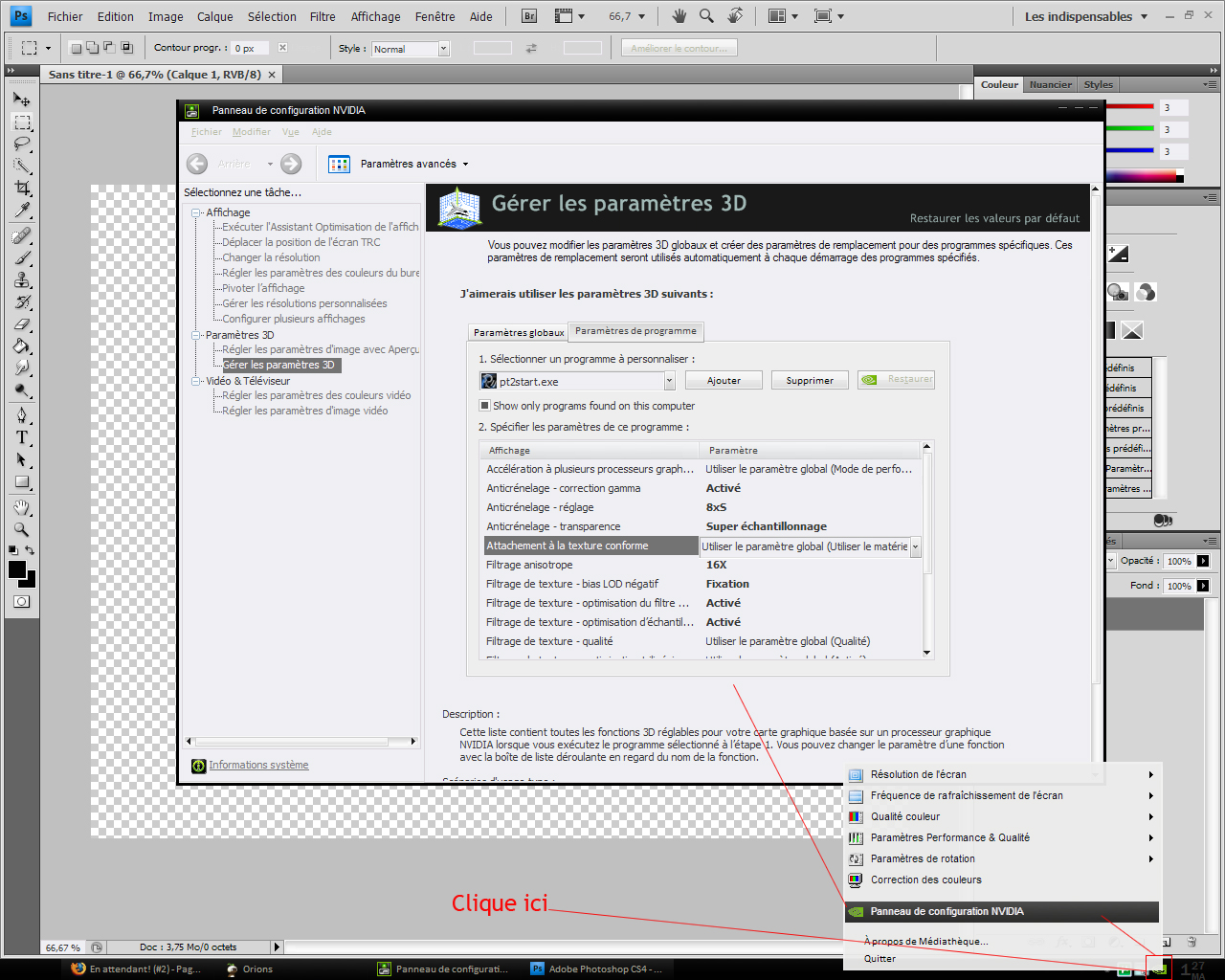Launch Adobe Bridge from the Br icon
Screen dimensions: 1225x980
(529, 16)
